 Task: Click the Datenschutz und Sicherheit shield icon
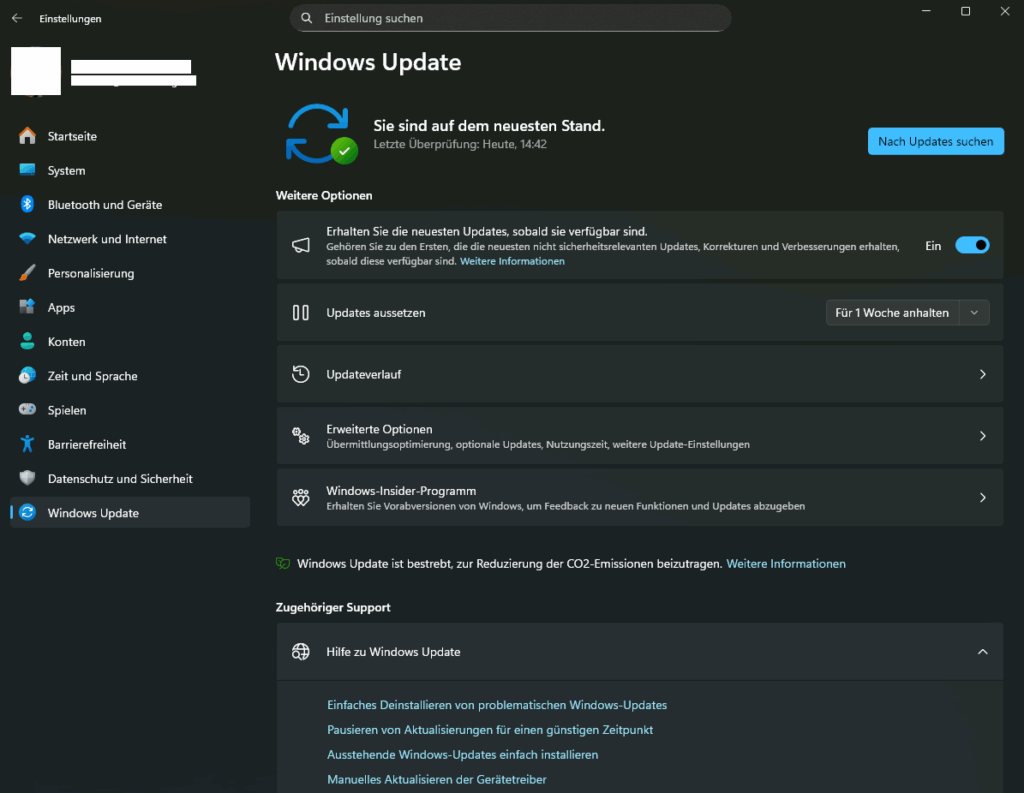[x=27, y=479]
